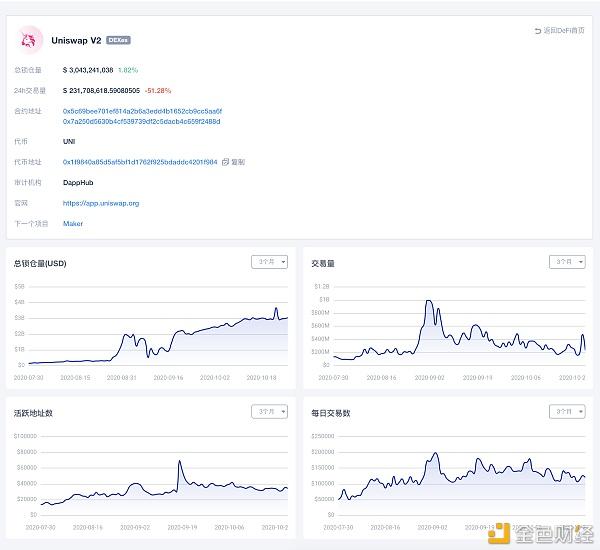Click the back arrow icon beside 返回DeFi首页
The height and width of the screenshot is (550, 600).
pos(538,31)
